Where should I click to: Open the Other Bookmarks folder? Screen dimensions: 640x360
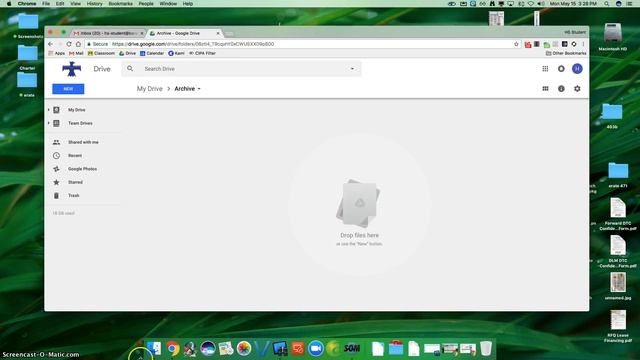(566, 53)
